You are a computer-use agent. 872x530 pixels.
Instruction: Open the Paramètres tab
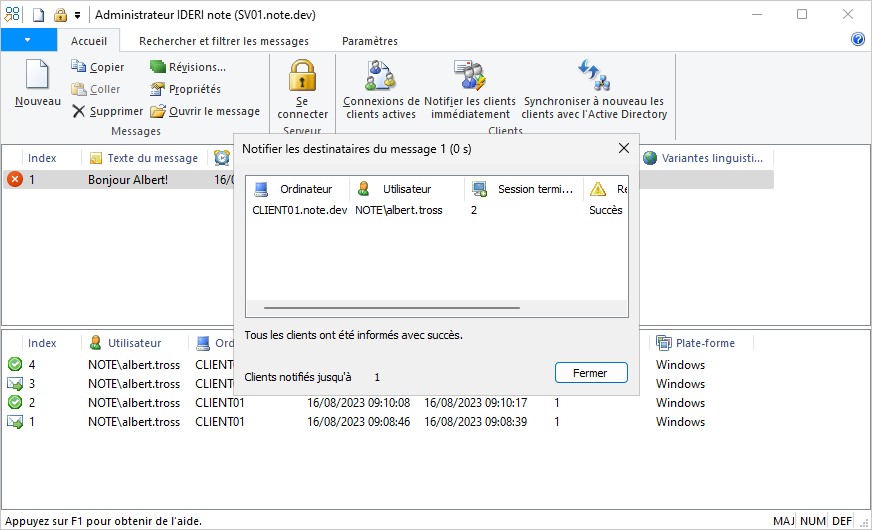[x=370, y=41]
